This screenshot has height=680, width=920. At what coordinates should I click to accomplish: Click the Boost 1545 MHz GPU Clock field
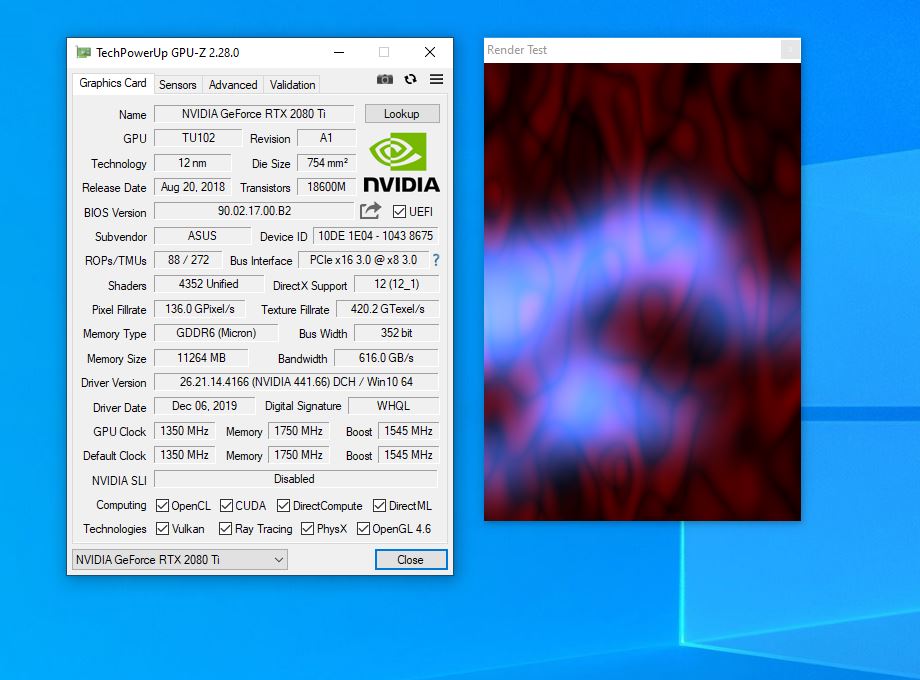pyautogui.click(x=408, y=431)
